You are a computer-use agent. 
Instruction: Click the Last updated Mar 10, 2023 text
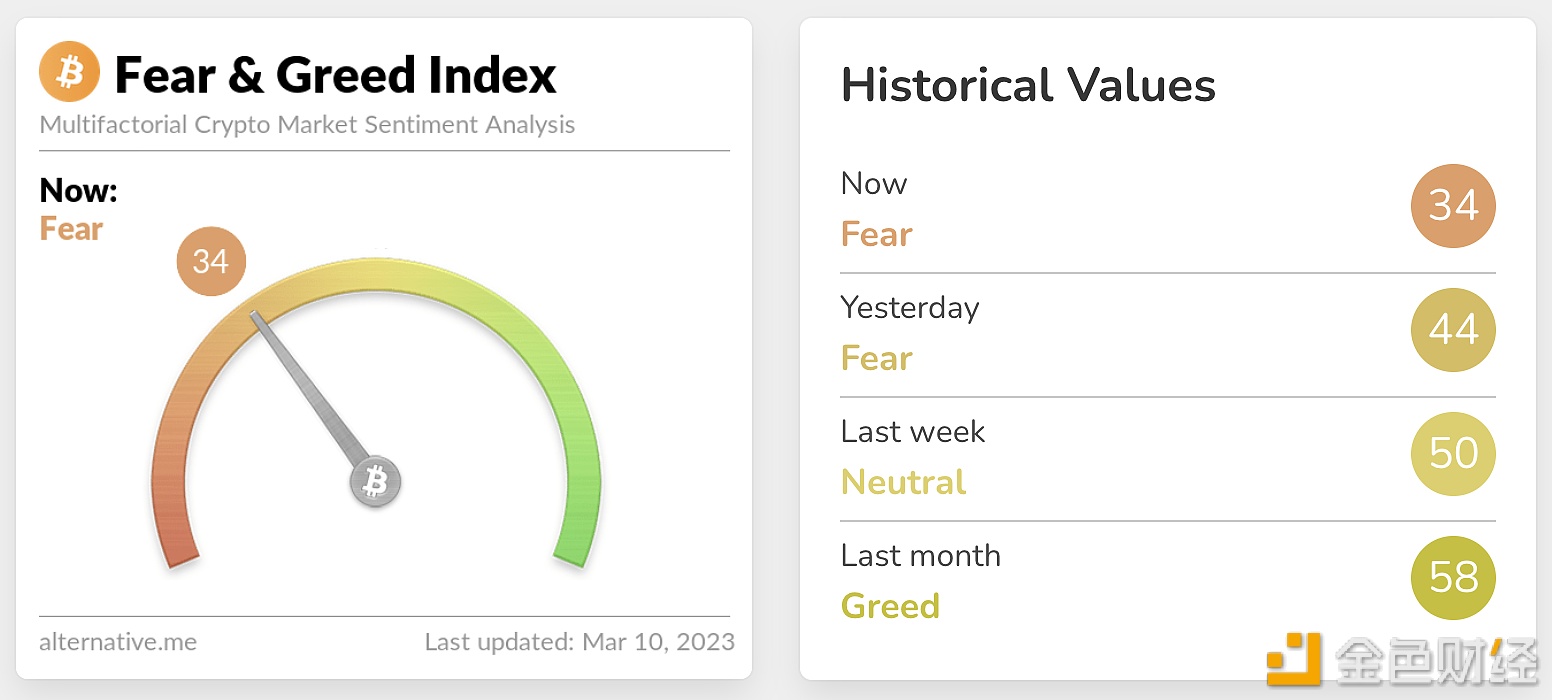click(579, 641)
